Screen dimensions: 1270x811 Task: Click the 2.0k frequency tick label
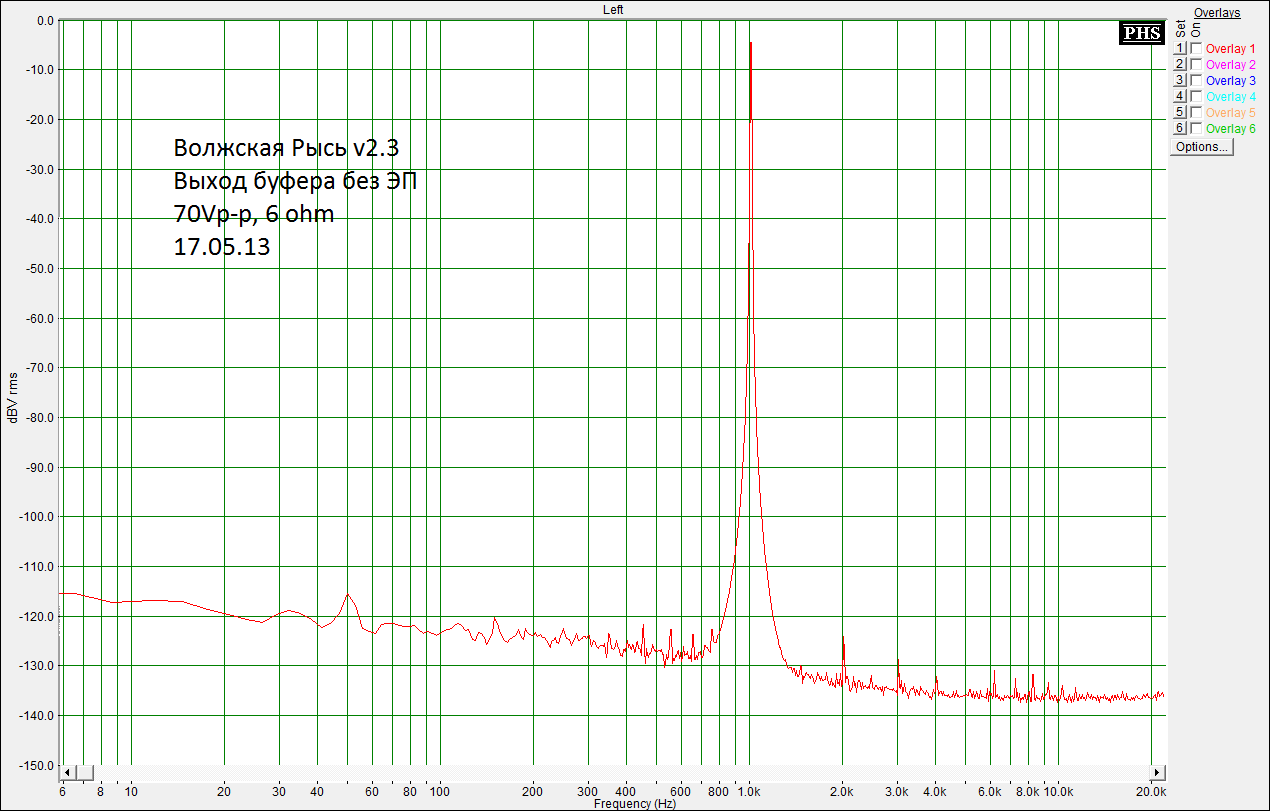[x=842, y=791]
